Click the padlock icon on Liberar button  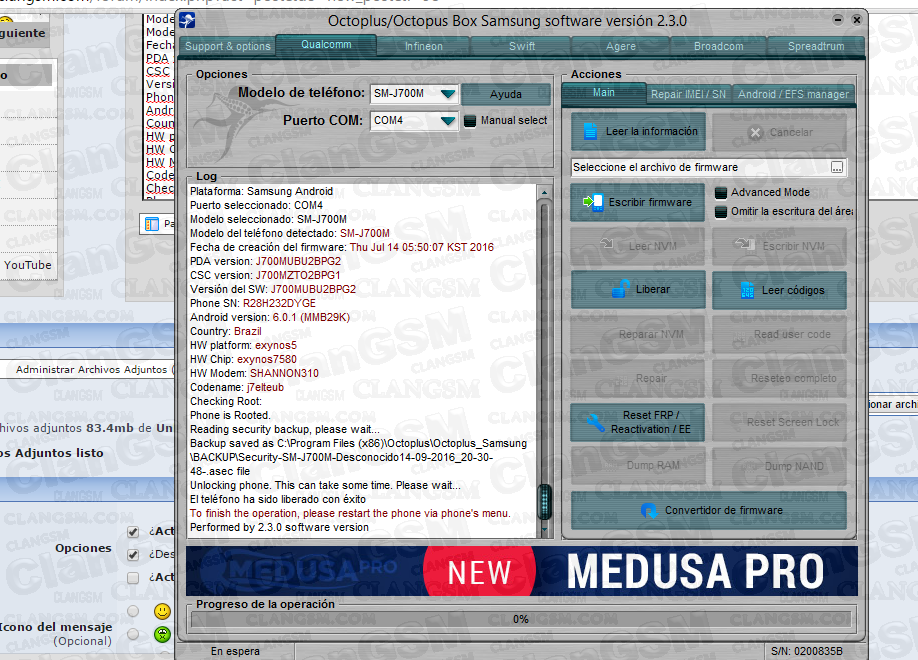tap(621, 289)
